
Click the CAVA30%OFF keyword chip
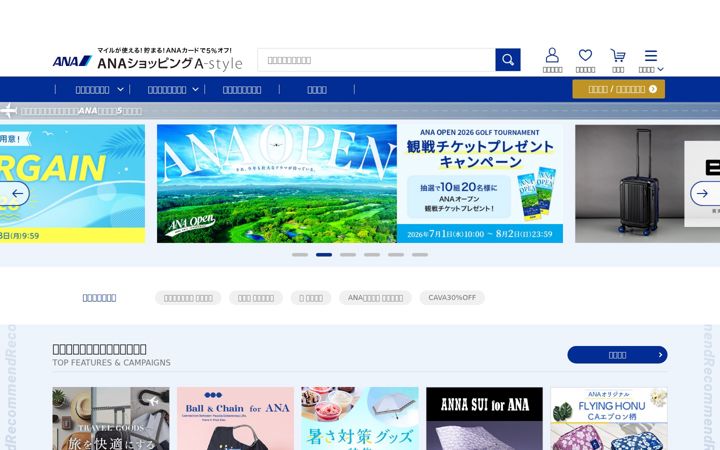pyautogui.click(x=452, y=298)
